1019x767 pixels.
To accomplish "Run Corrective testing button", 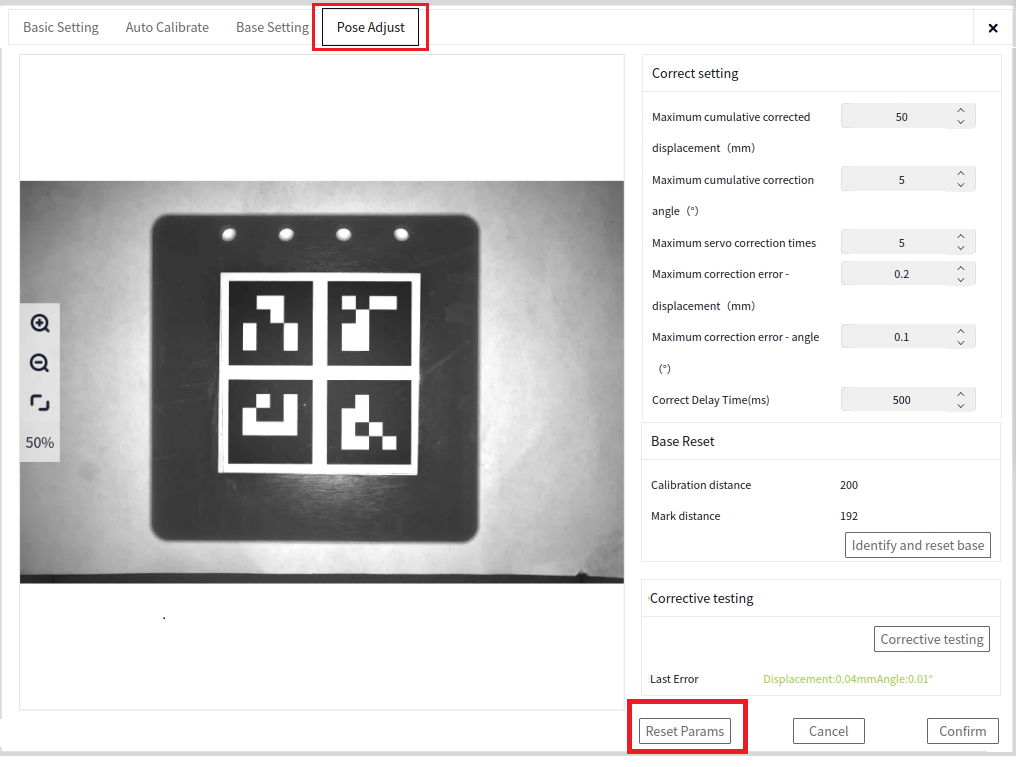I will pos(932,639).
